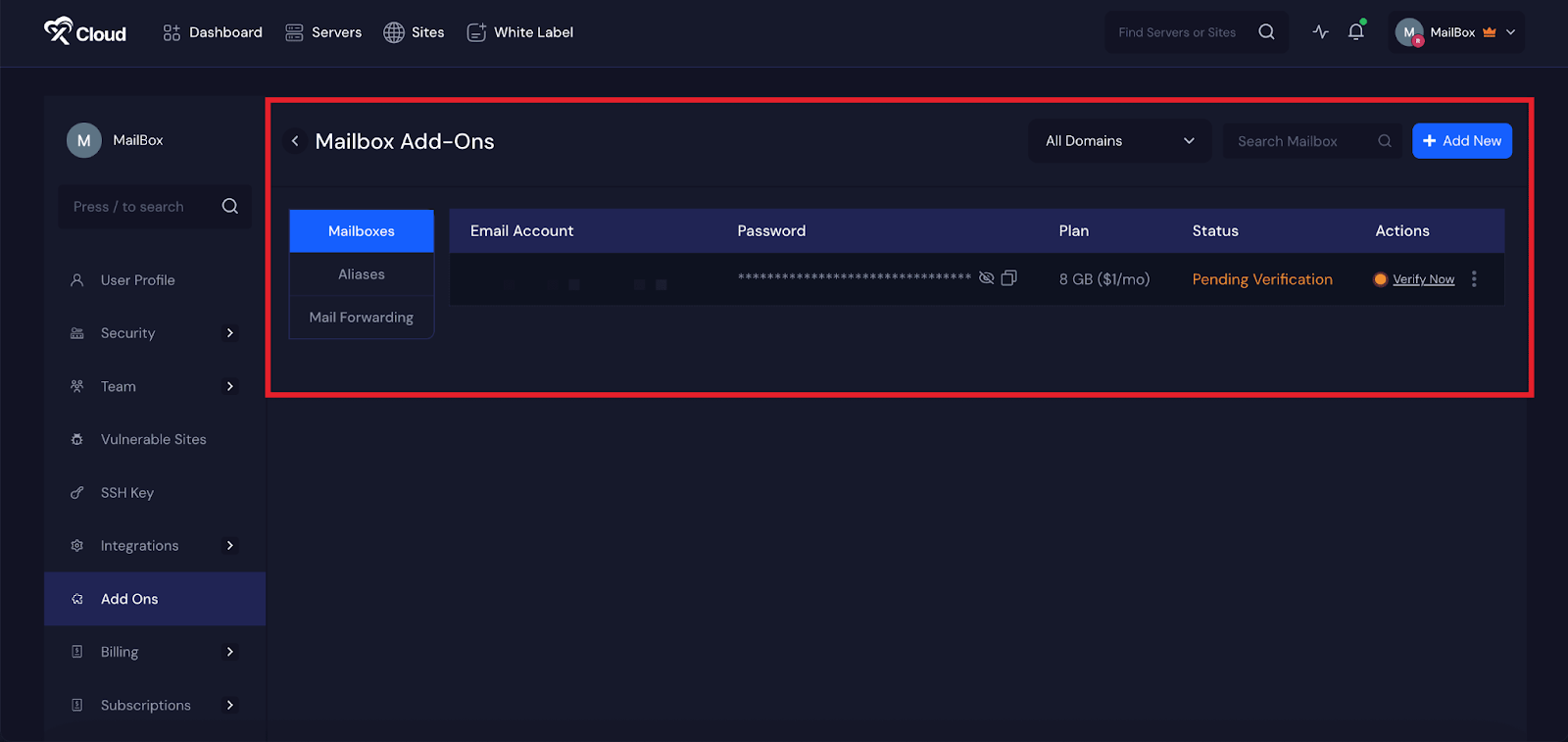Click the Integrations gear icon
Image resolution: width=1568 pixels, height=742 pixels.
[x=77, y=546]
